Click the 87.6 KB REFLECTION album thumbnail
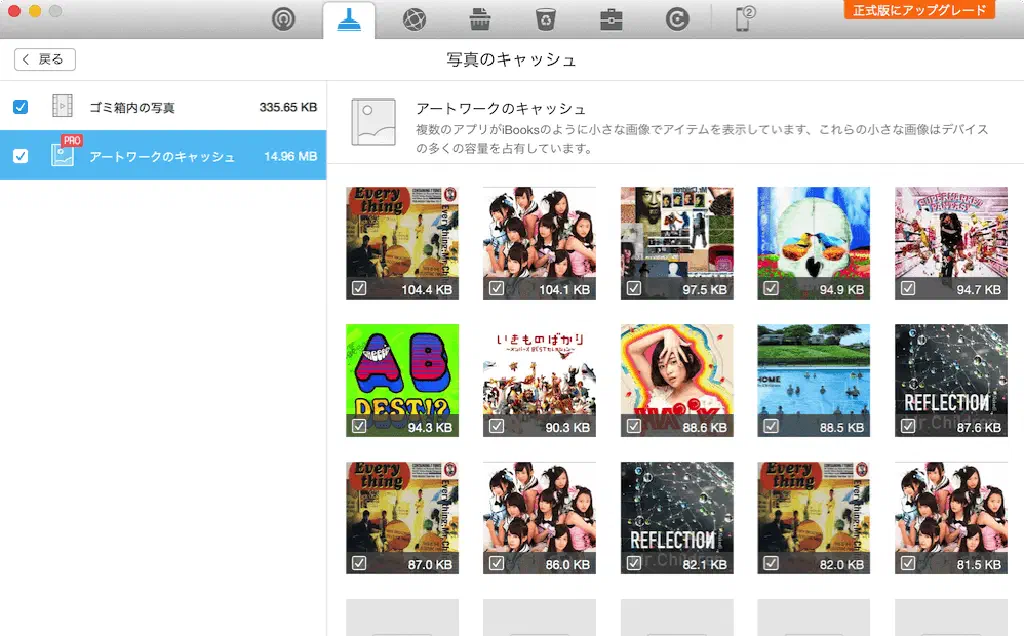This screenshot has height=636, width=1024. pos(951,371)
